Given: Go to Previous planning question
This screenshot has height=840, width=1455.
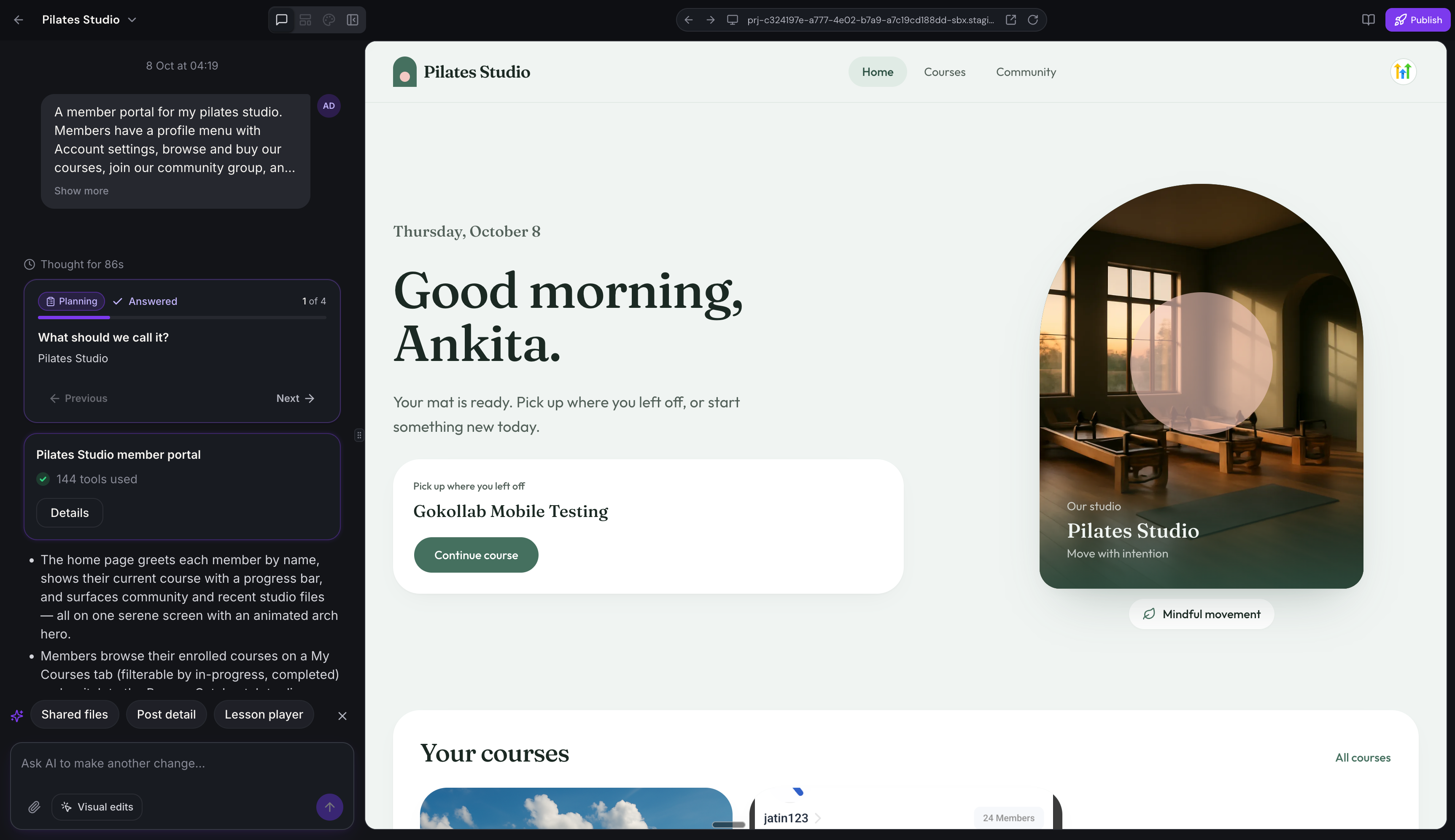Looking at the screenshot, I should (78, 398).
